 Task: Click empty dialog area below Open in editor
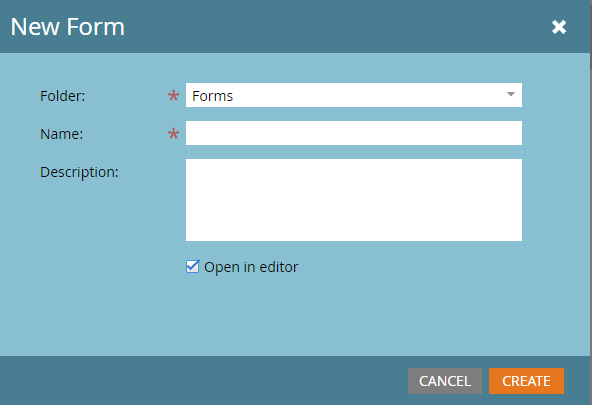(x=294, y=317)
